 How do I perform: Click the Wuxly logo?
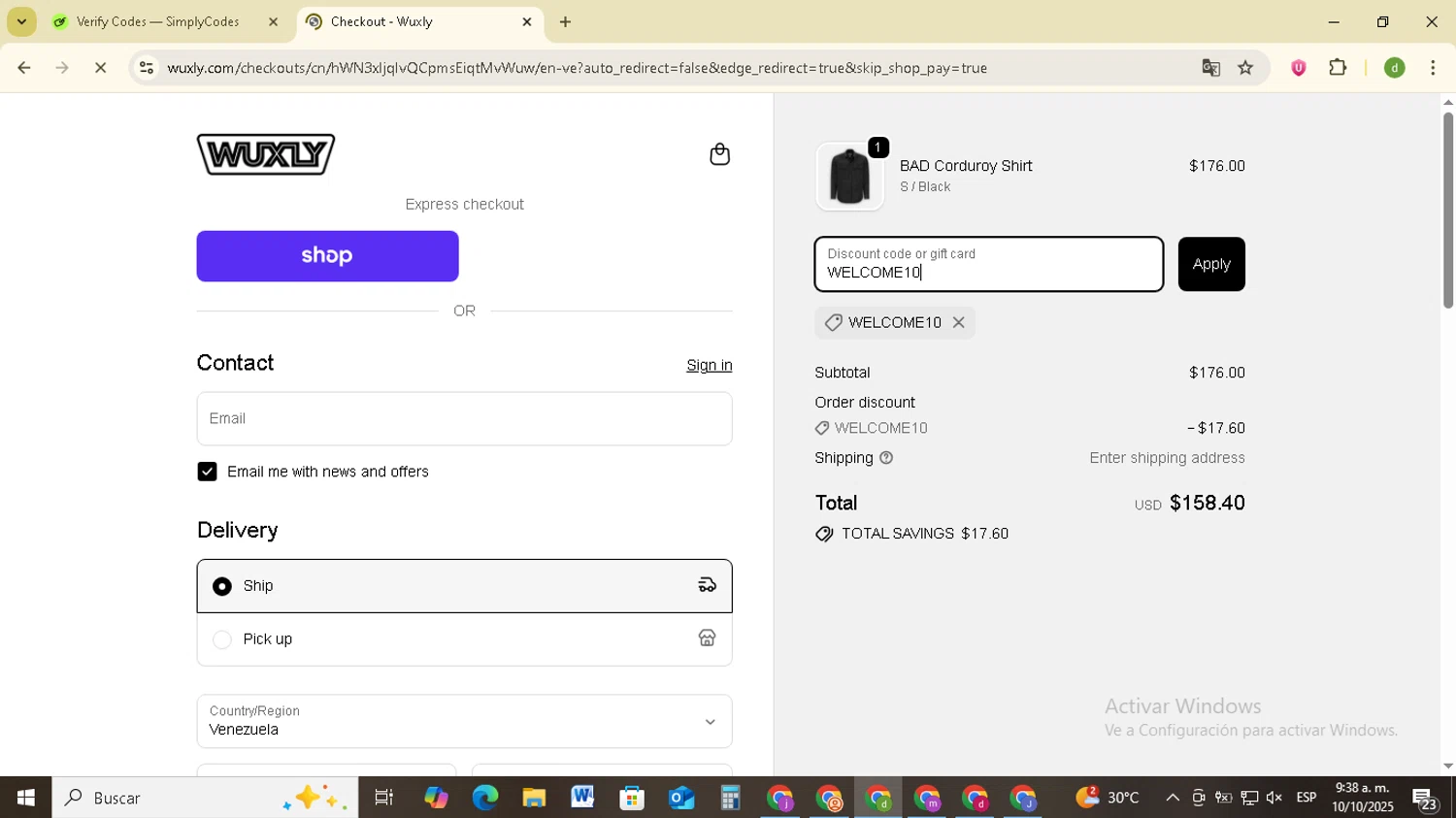pyautogui.click(x=266, y=154)
